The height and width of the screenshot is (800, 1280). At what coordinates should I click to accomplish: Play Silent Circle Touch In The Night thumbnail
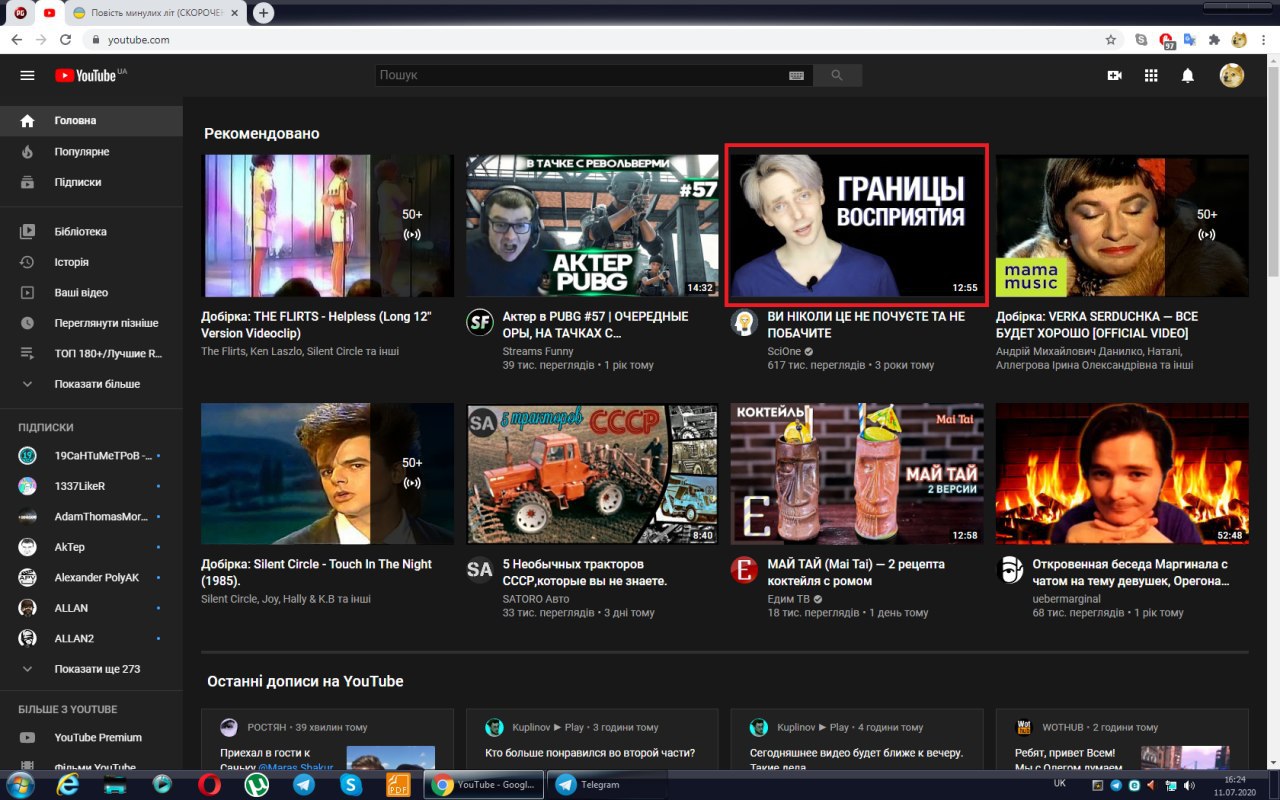(x=327, y=474)
